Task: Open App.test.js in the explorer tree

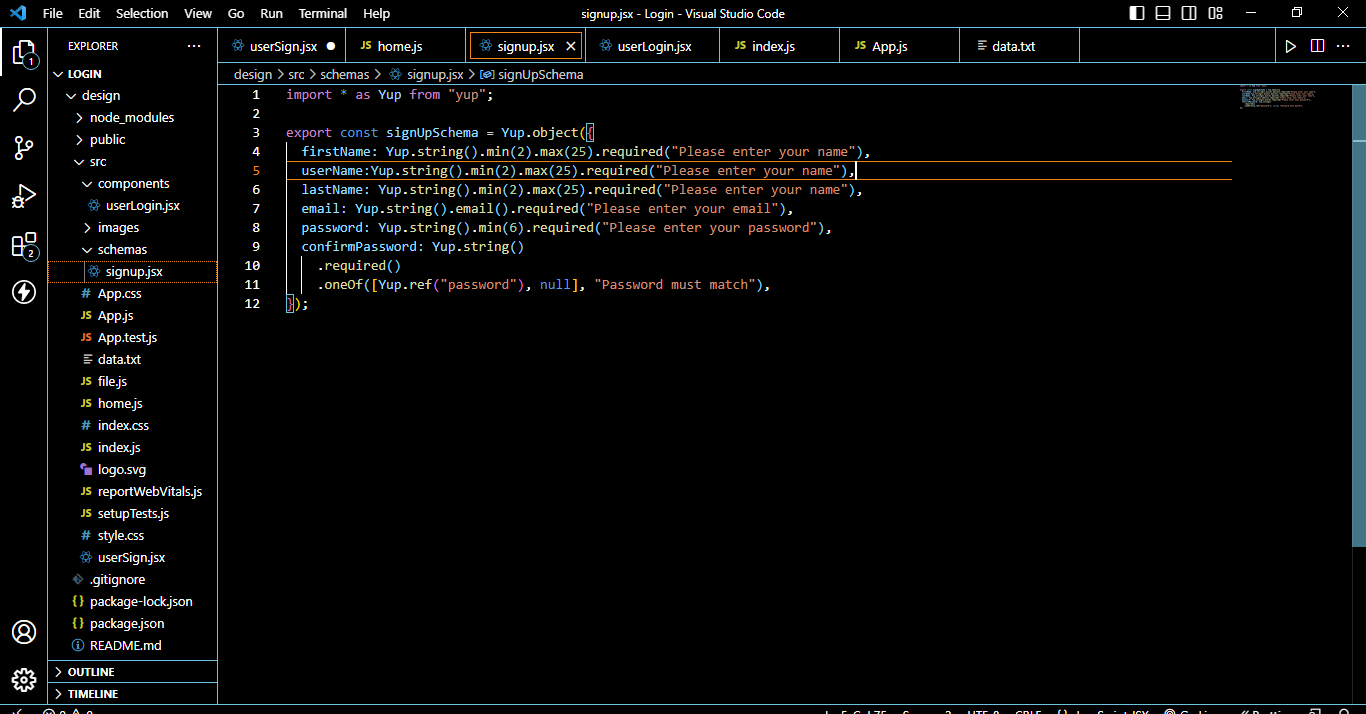Action: click(x=132, y=338)
